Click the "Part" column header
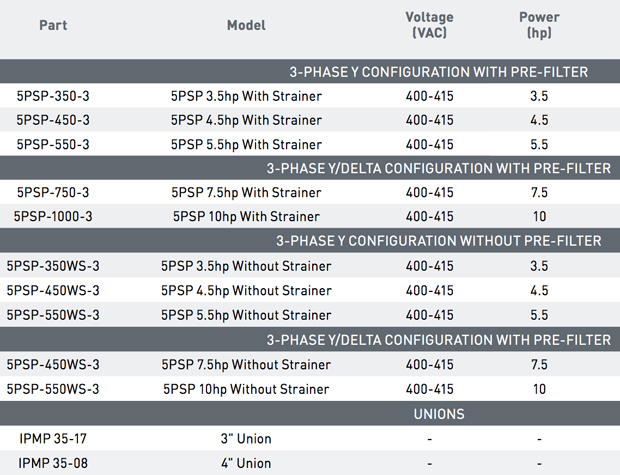 tap(53, 25)
